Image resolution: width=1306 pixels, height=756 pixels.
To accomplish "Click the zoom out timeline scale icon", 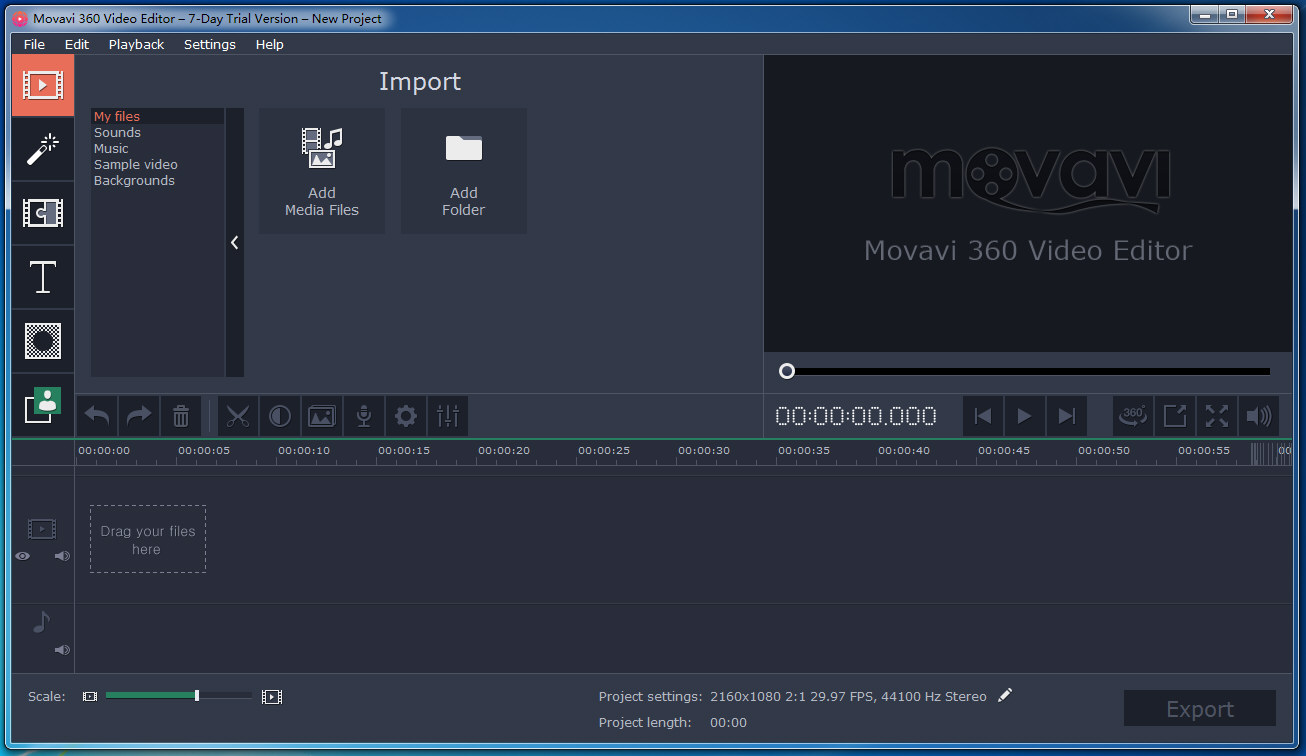I will pyautogui.click(x=90, y=696).
